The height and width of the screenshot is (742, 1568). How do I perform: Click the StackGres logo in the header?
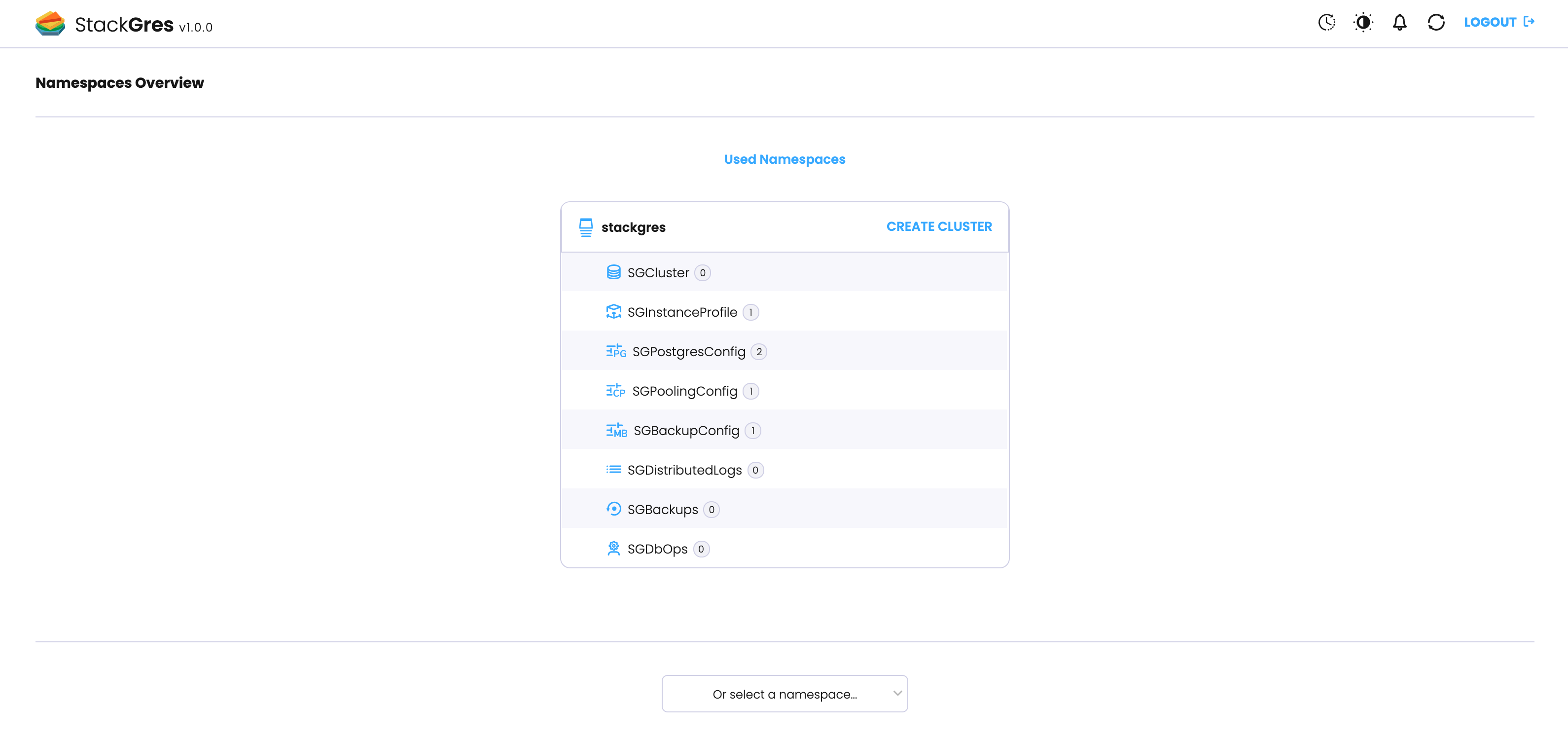[x=51, y=23]
